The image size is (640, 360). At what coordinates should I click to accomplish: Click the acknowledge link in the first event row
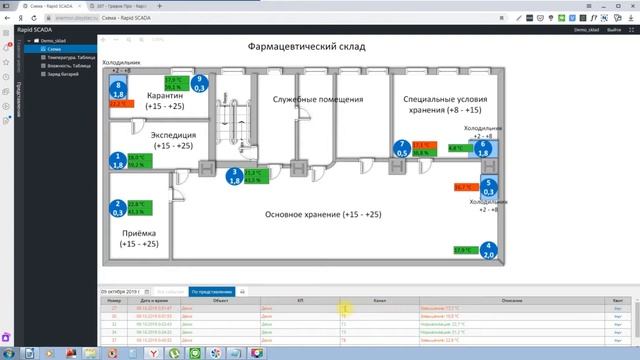coord(618,309)
